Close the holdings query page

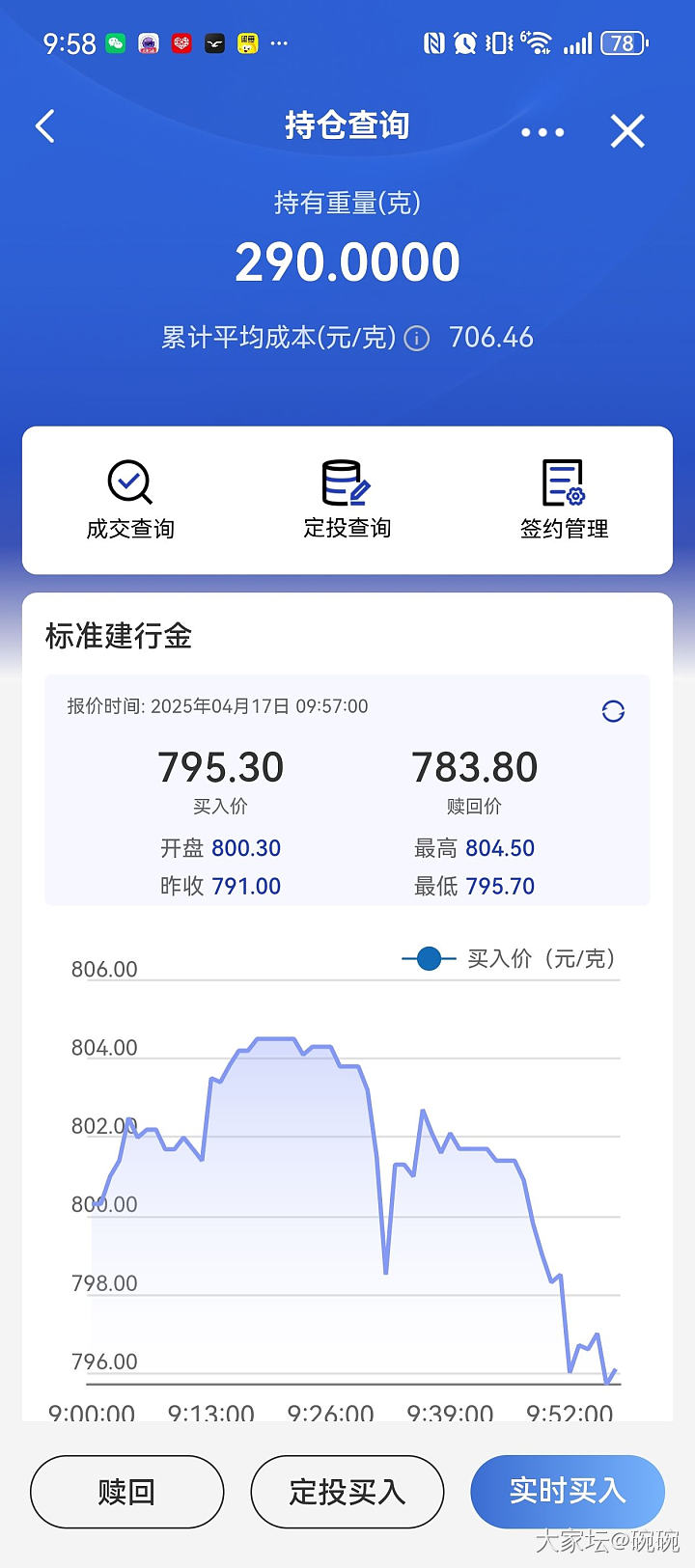click(x=627, y=131)
